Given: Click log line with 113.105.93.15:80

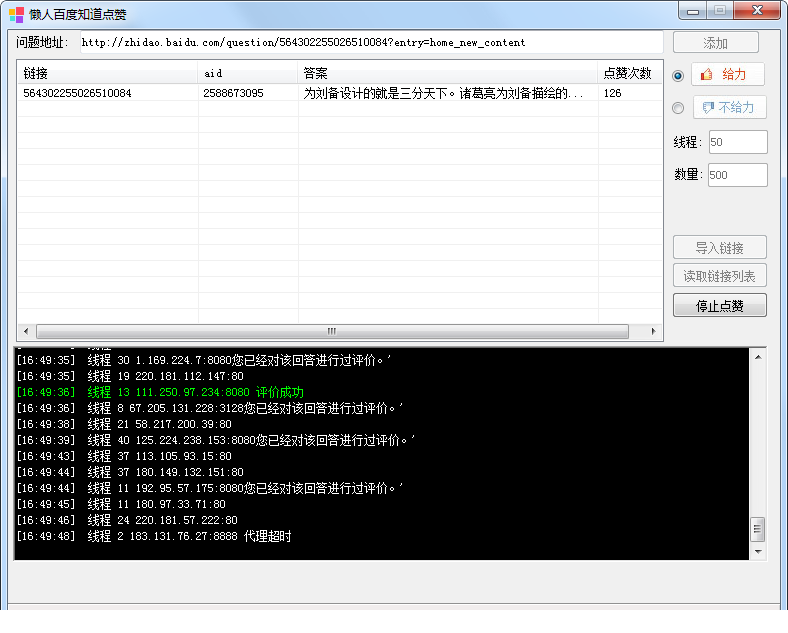Looking at the screenshot, I should 124,456.
